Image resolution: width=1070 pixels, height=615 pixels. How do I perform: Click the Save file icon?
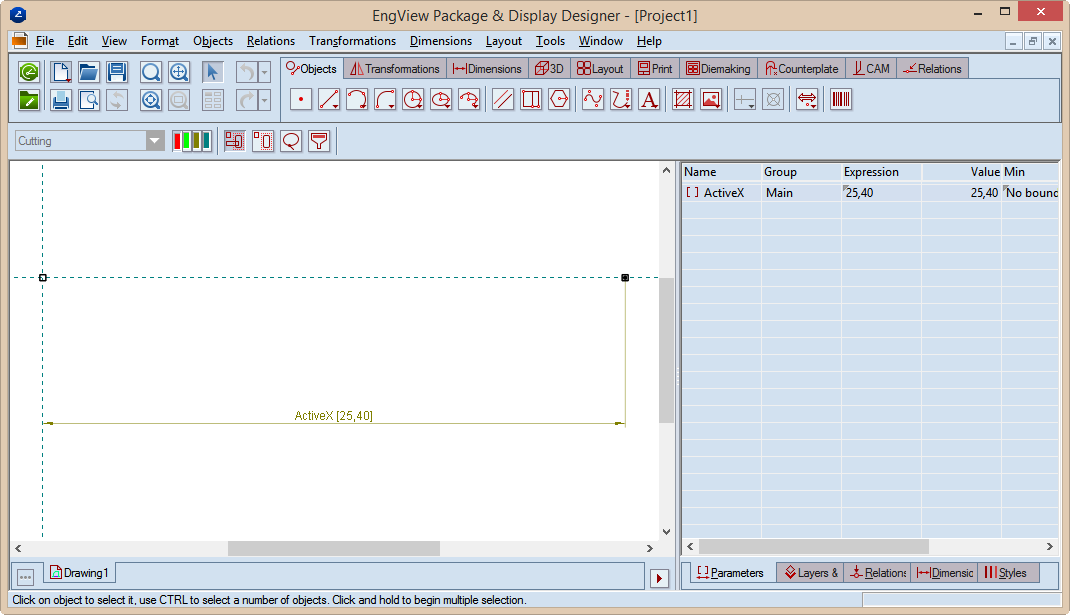click(117, 72)
